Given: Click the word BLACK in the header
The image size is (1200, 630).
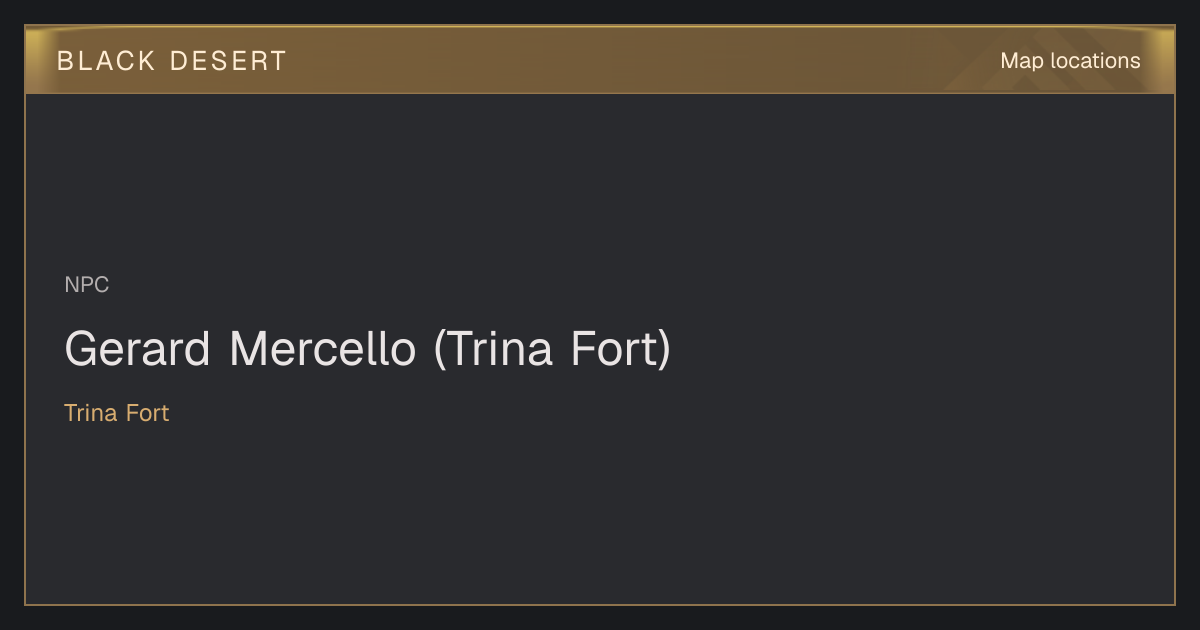Looking at the screenshot, I should 107,61.
